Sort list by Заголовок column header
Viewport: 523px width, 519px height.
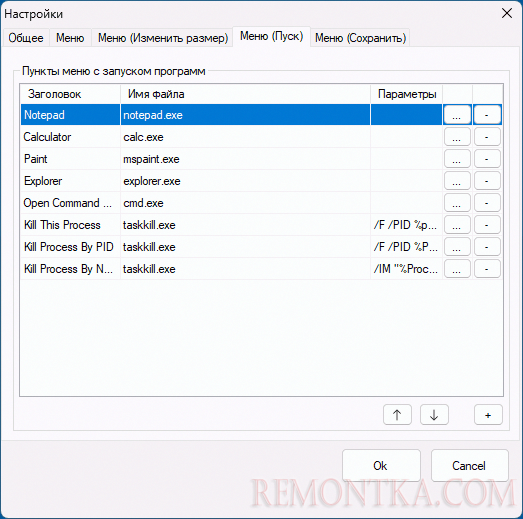tap(70, 94)
